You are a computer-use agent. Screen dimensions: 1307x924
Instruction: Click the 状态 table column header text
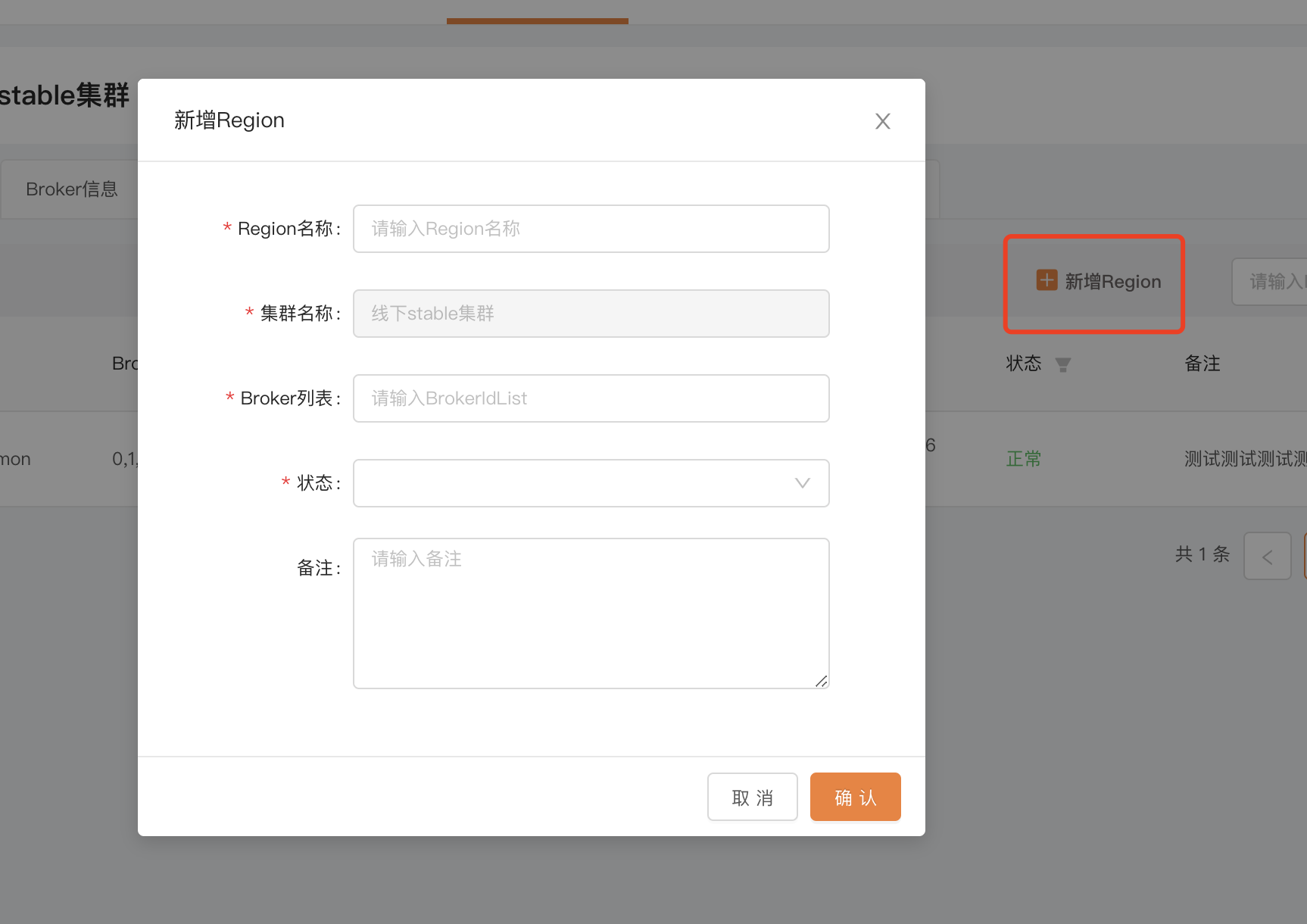[x=1023, y=364]
